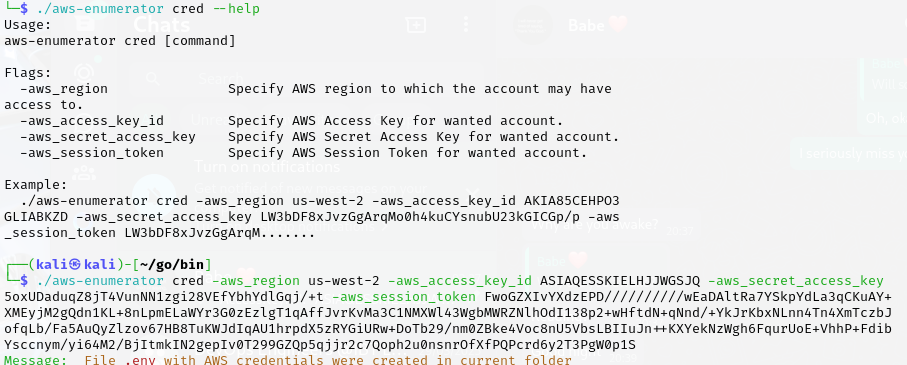Click the Chats heading title
The width and height of the screenshot is (907, 365).
coord(161,25)
